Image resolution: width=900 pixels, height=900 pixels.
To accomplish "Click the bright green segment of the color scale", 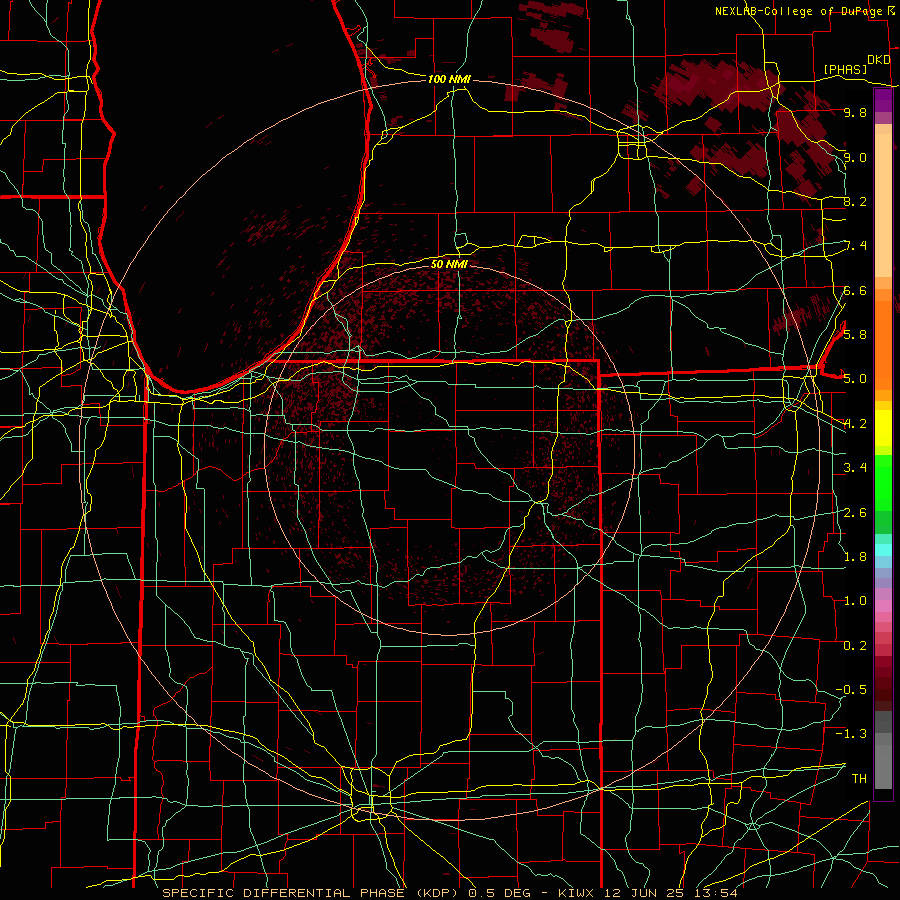I will coord(883,482).
